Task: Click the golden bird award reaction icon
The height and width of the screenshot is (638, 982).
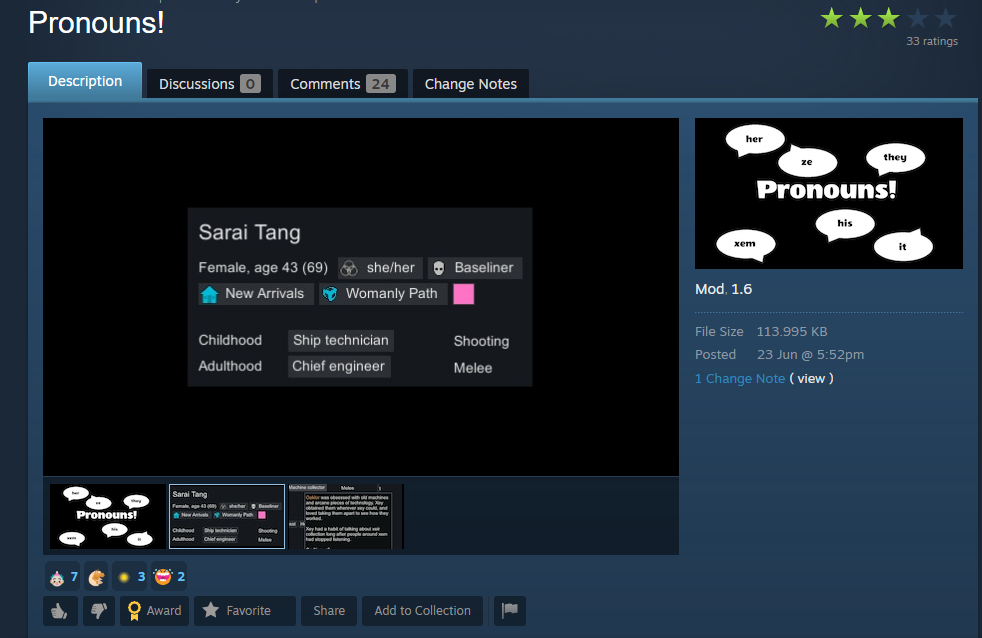Action: 96,577
